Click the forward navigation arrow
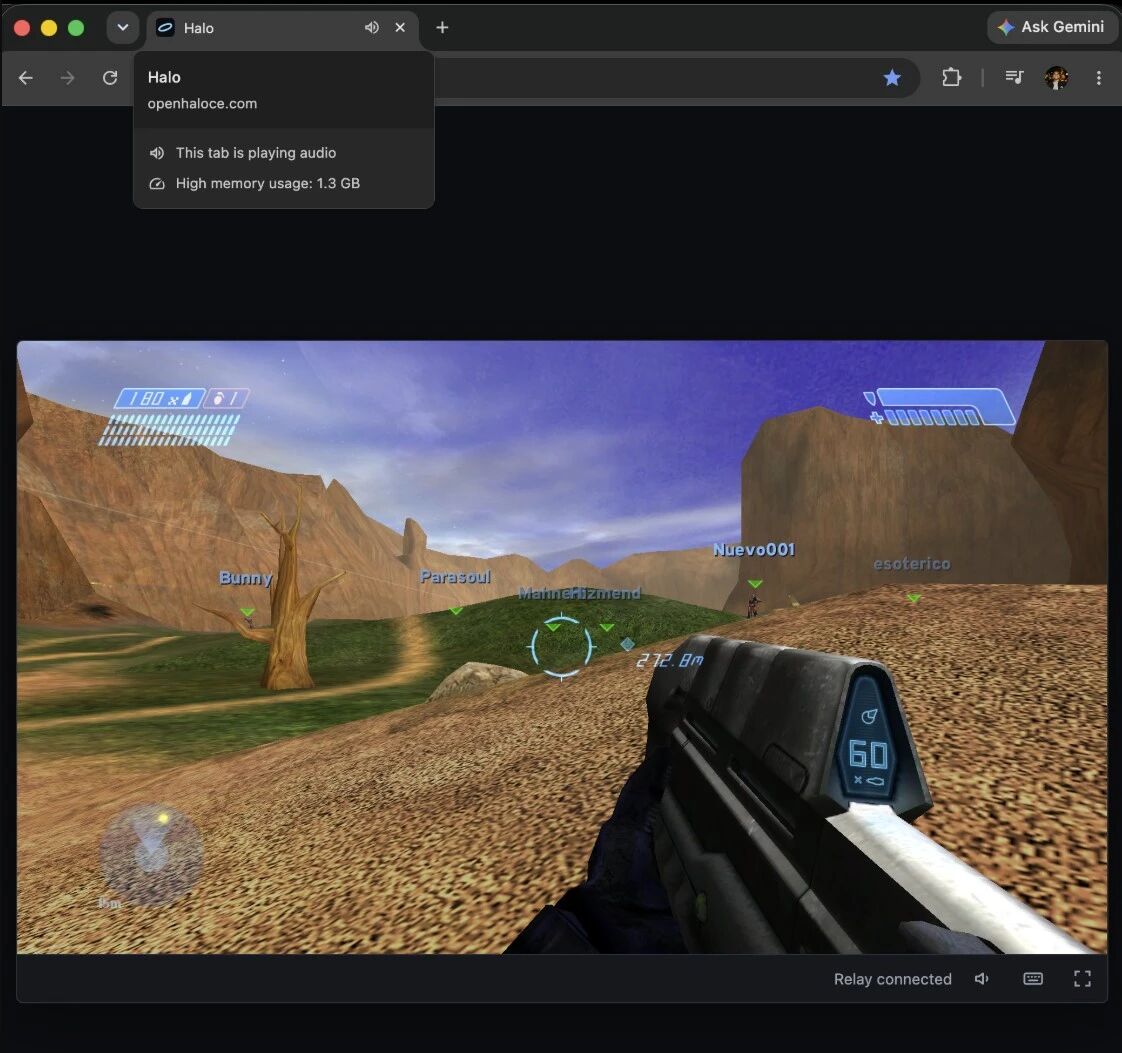The image size is (1122, 1053). (67, 78)
